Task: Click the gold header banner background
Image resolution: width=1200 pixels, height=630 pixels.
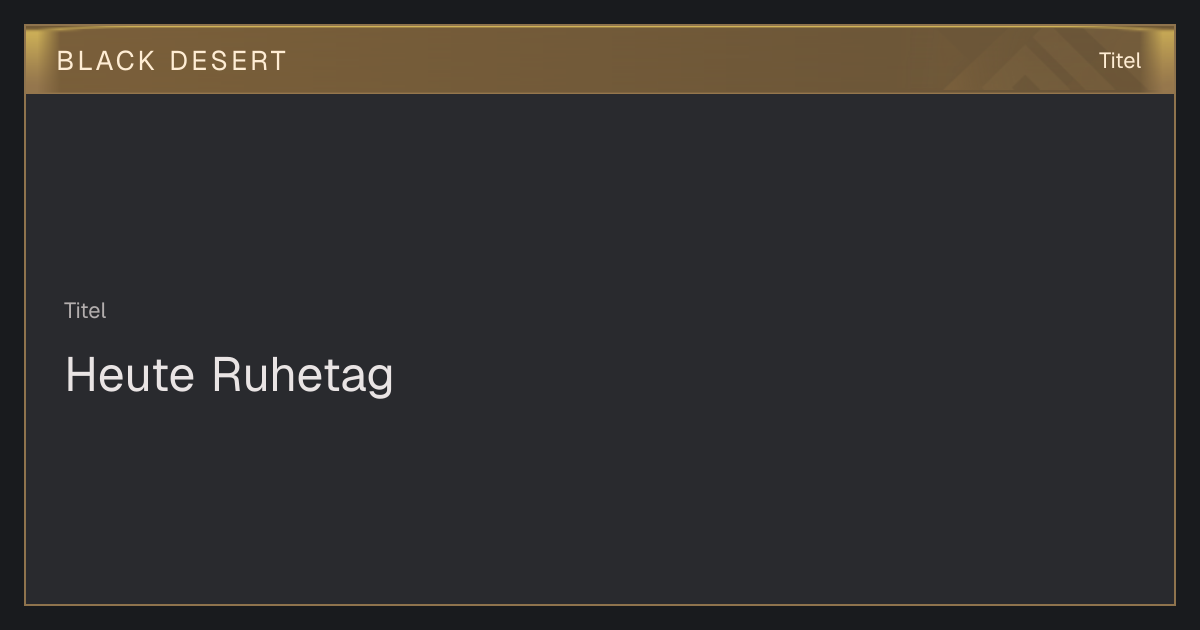Action: [600, 60]
